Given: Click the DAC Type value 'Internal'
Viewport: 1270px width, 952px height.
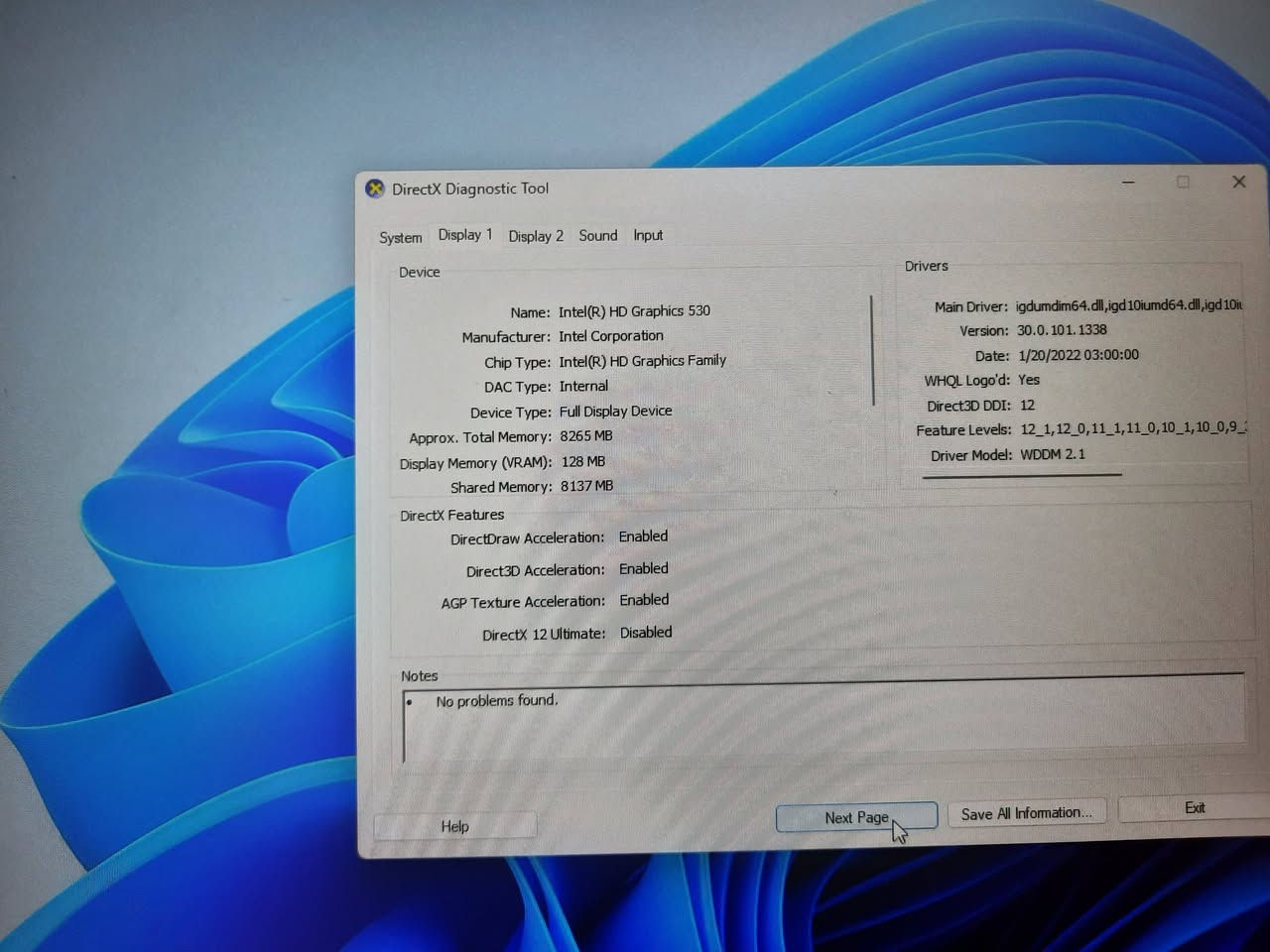Looking at the screenshot, I should [583, 386].
